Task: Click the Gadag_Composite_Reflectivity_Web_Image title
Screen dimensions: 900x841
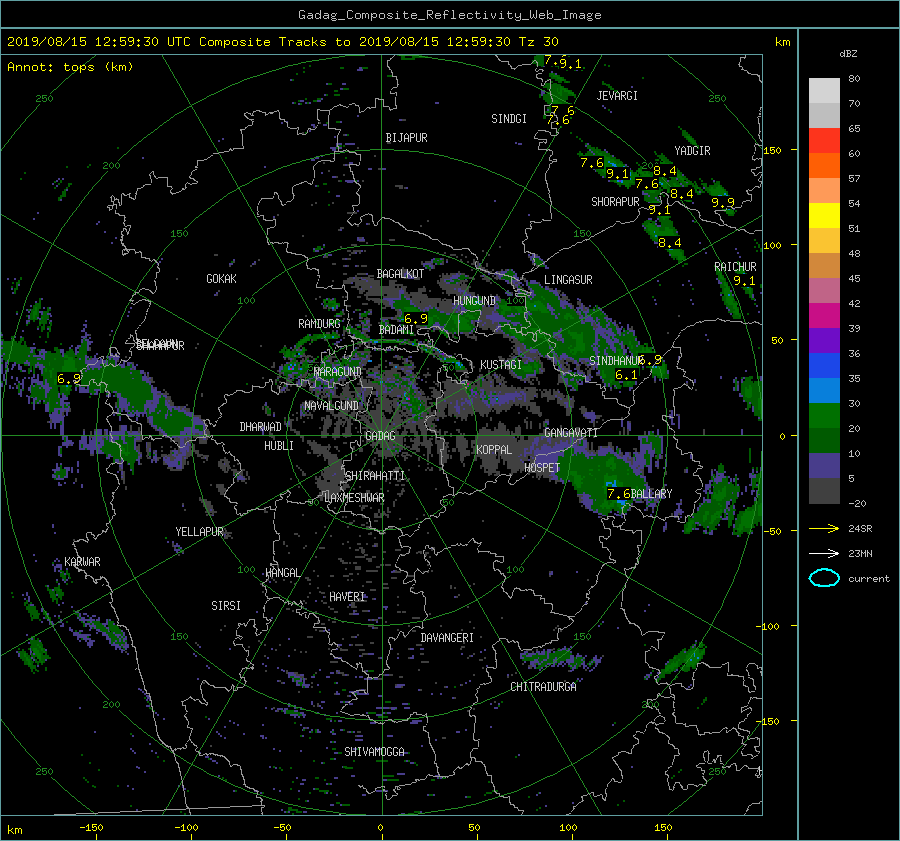Action: 449,15
